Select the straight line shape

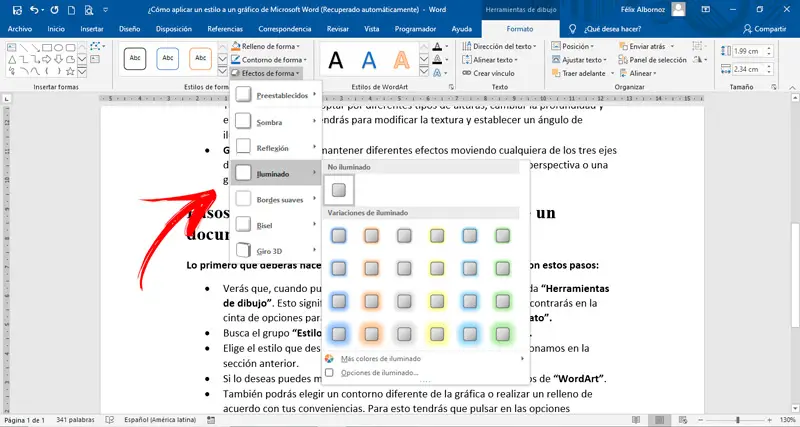[x=23, y=47]
